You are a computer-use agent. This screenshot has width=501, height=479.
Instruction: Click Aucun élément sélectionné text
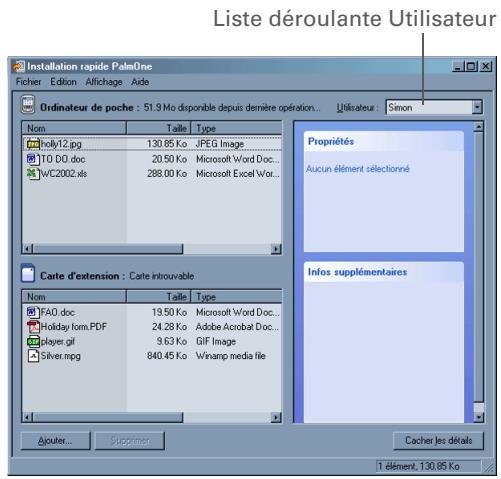[358, 169]
